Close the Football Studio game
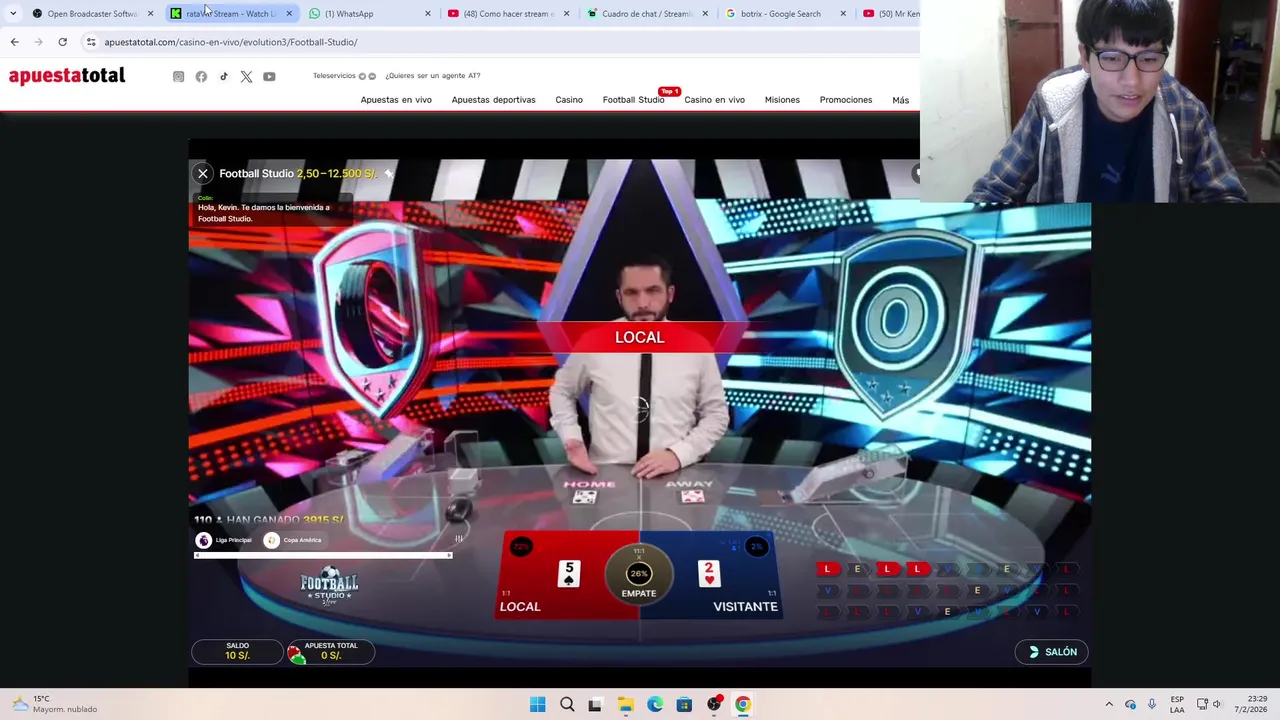The image size is (1280, 720). 203,173
